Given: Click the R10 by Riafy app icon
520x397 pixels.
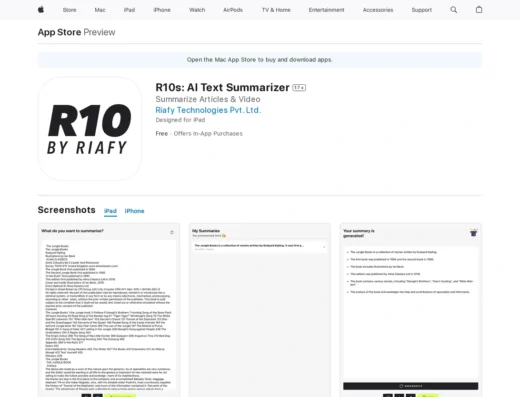Looking at the screenshot, I should tap(90, 129).
